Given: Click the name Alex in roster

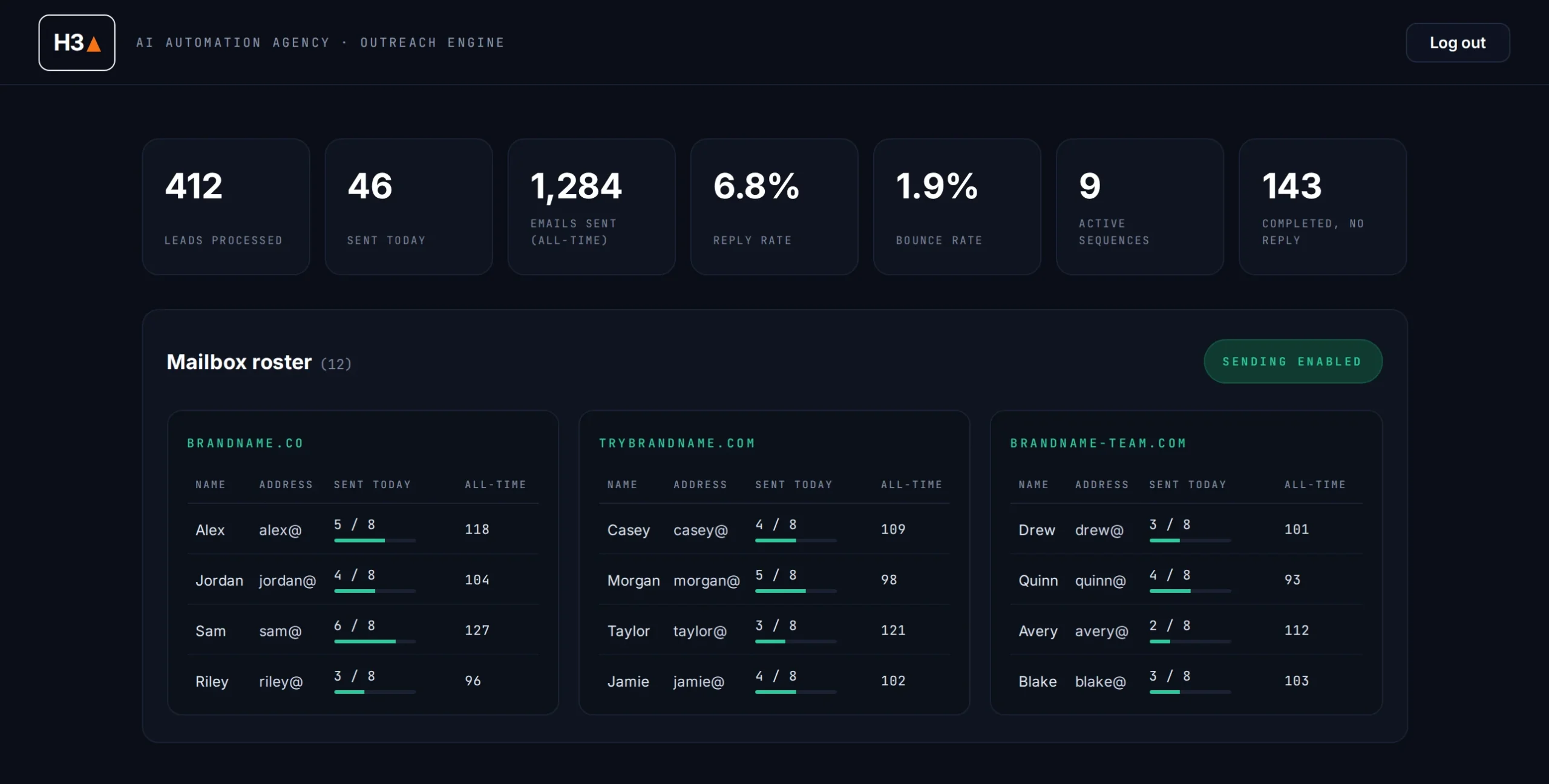Looking at the screenshot, I should tap(210, 530).
